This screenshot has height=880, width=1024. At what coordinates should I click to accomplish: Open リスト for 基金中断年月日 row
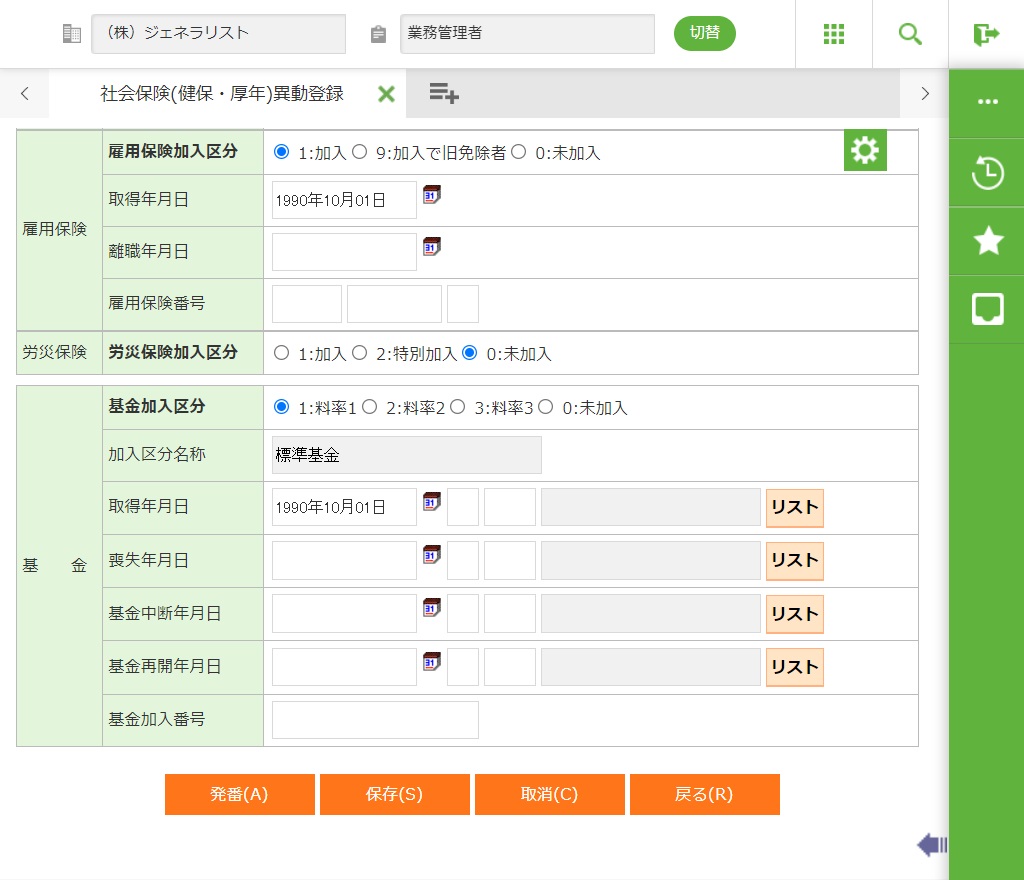[795, 614]
